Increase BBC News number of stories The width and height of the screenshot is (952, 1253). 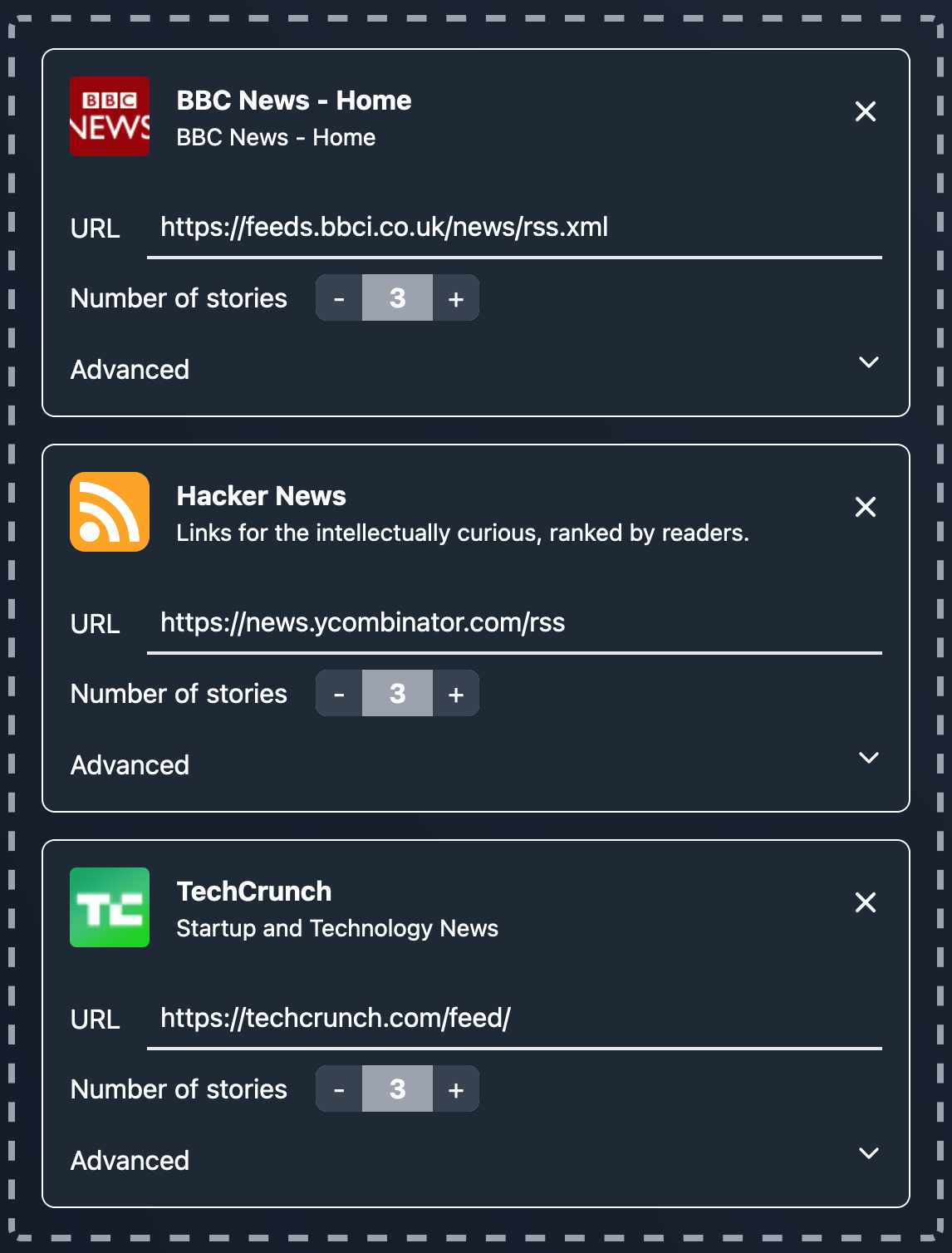(455, 298)
